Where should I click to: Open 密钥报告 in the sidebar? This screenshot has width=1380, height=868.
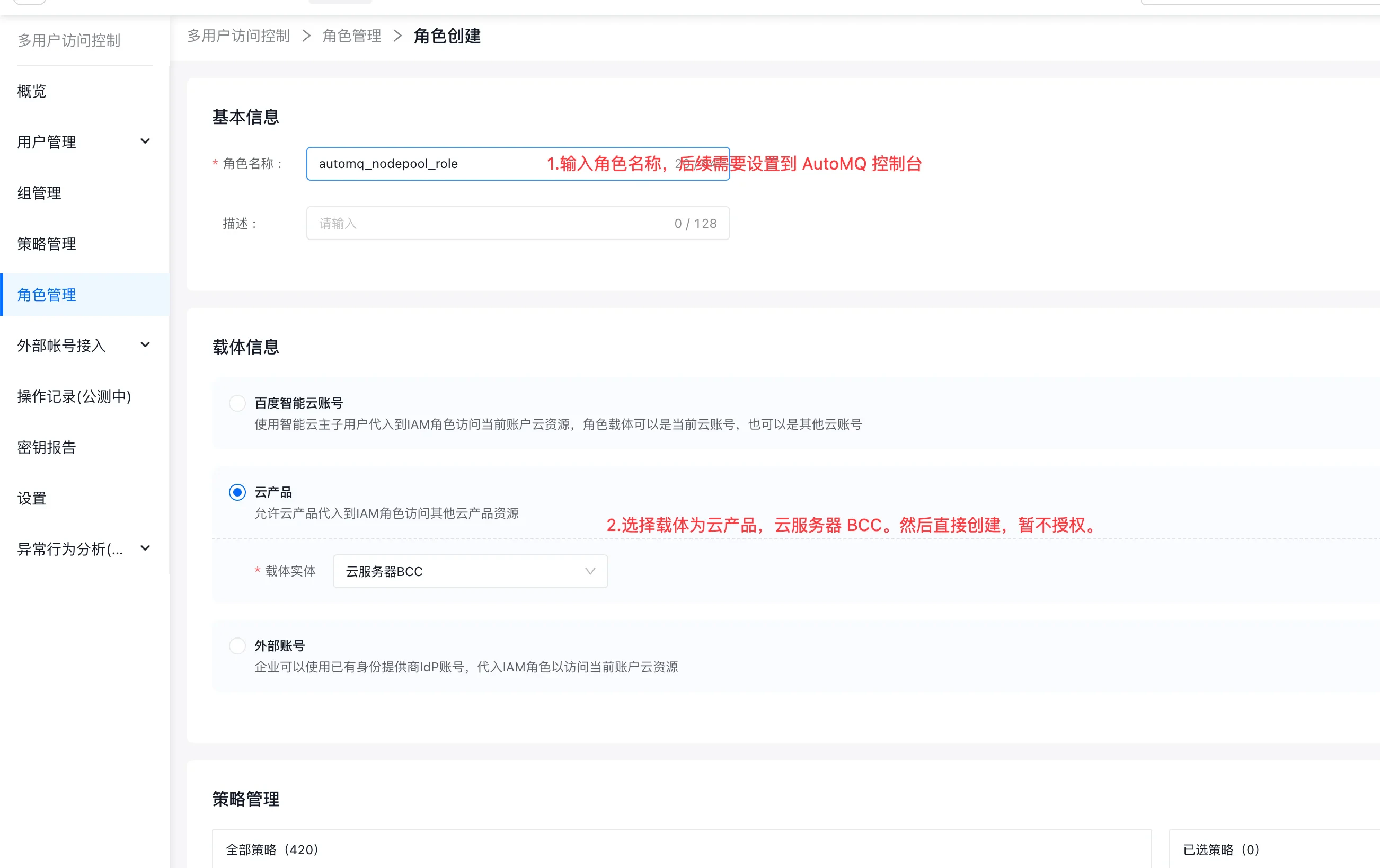(x=47, y=447)
